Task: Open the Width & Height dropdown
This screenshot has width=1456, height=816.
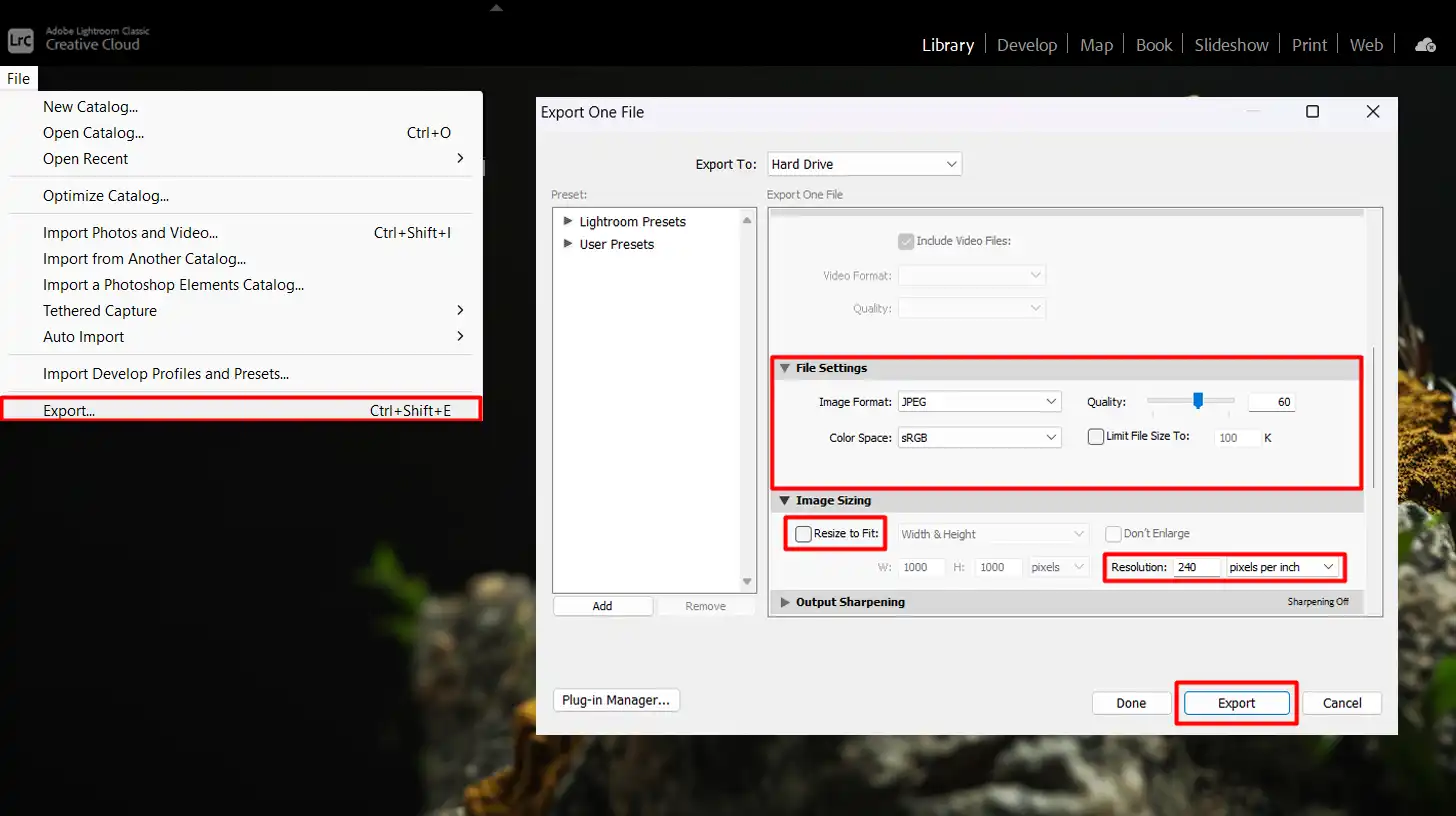Action: (x=993, y=534)
